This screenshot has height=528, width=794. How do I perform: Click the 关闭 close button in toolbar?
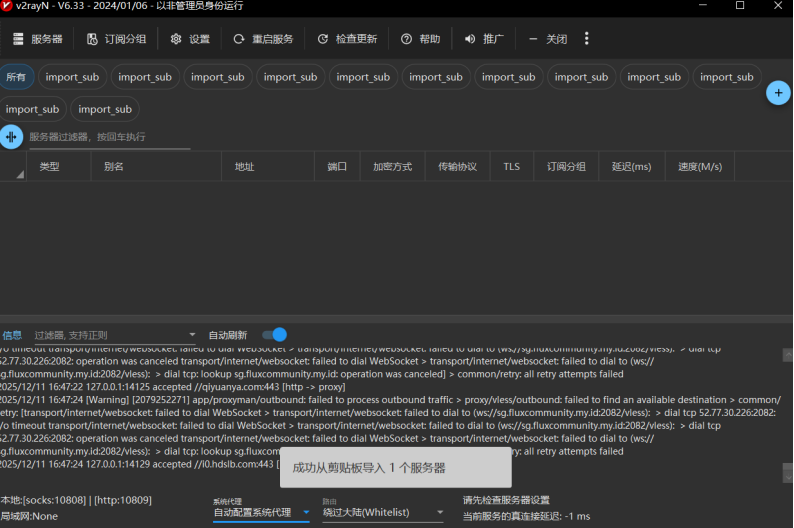pos(548,39)
